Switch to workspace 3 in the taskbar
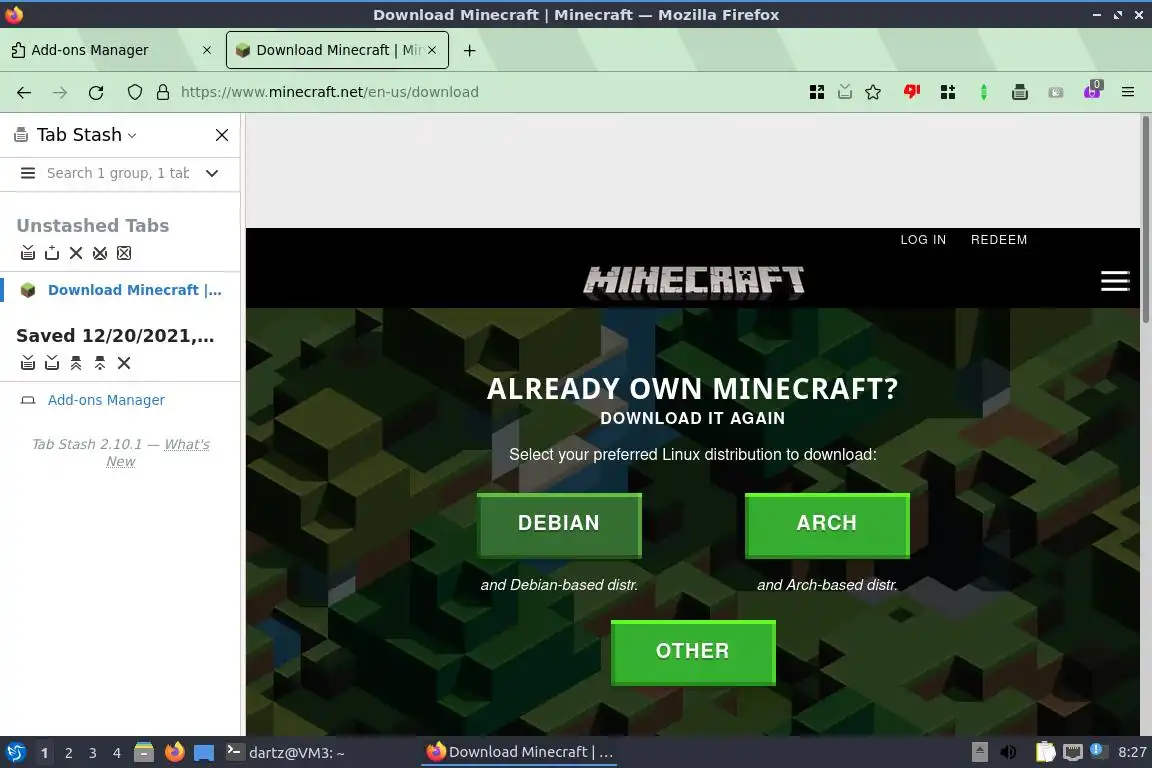This screenshot has height=768, width=1152. [x=93, y=753]
